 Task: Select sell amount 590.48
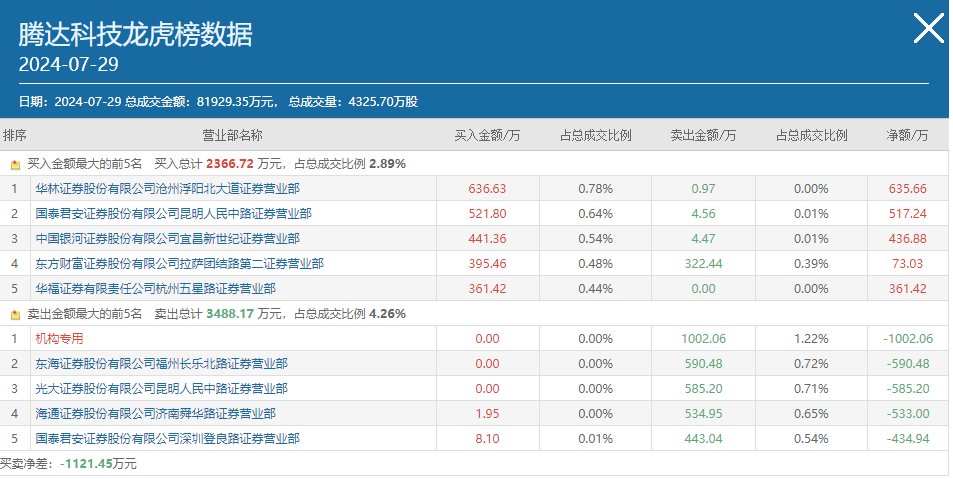point(703,364)
